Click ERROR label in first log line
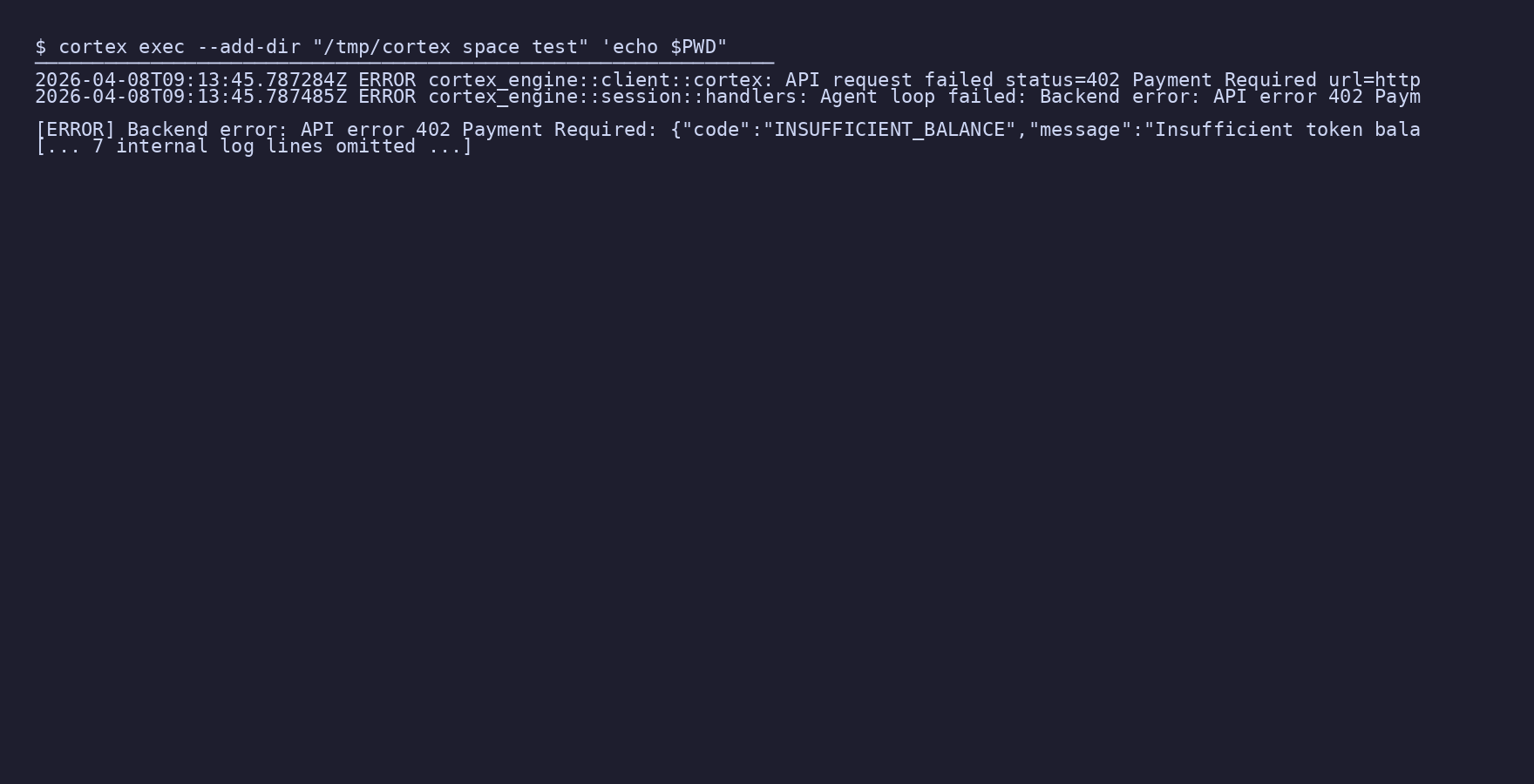This screenshot has width=1534, height=784. pyautogui.click(x=387, y=80)
